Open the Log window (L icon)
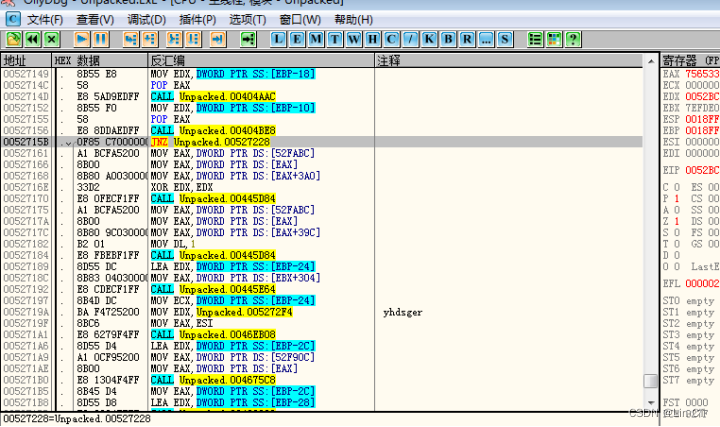The height and width of the screenshot is (427, 720). click(x=278, y=39)
